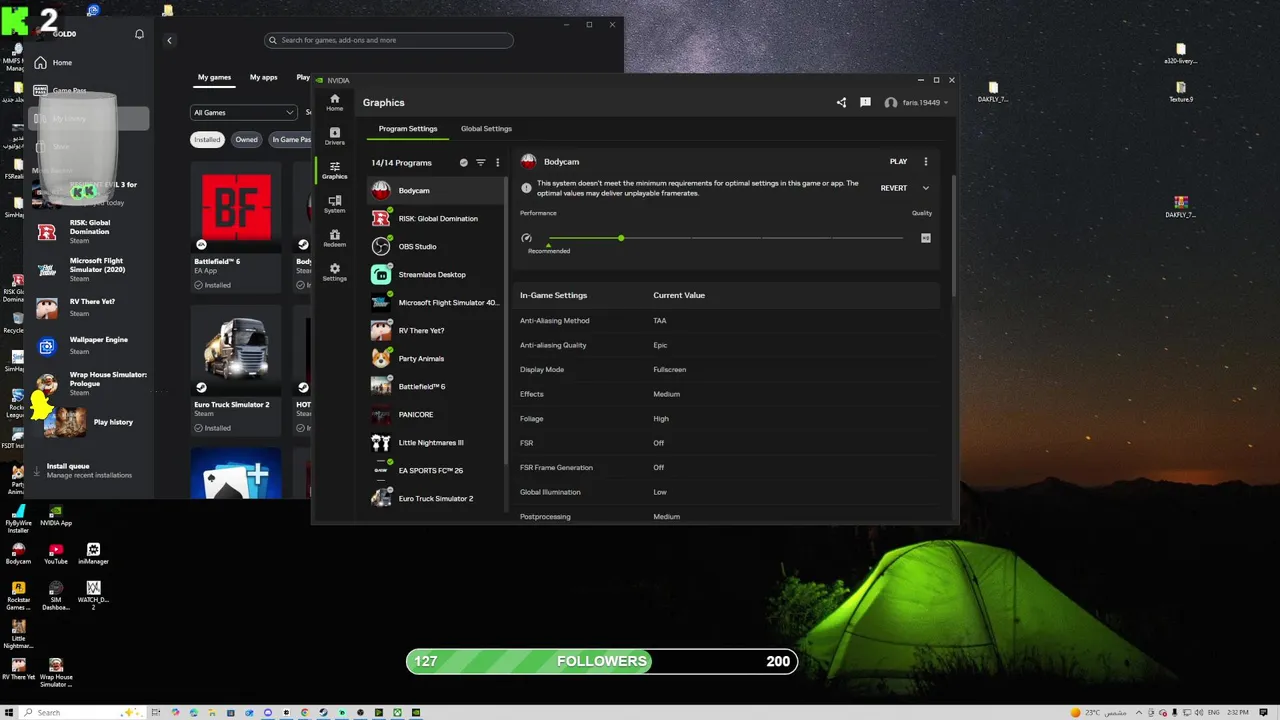Select RV There Yet? in NVIDIA programs list
1280x720 pixels.
point(437,330)
